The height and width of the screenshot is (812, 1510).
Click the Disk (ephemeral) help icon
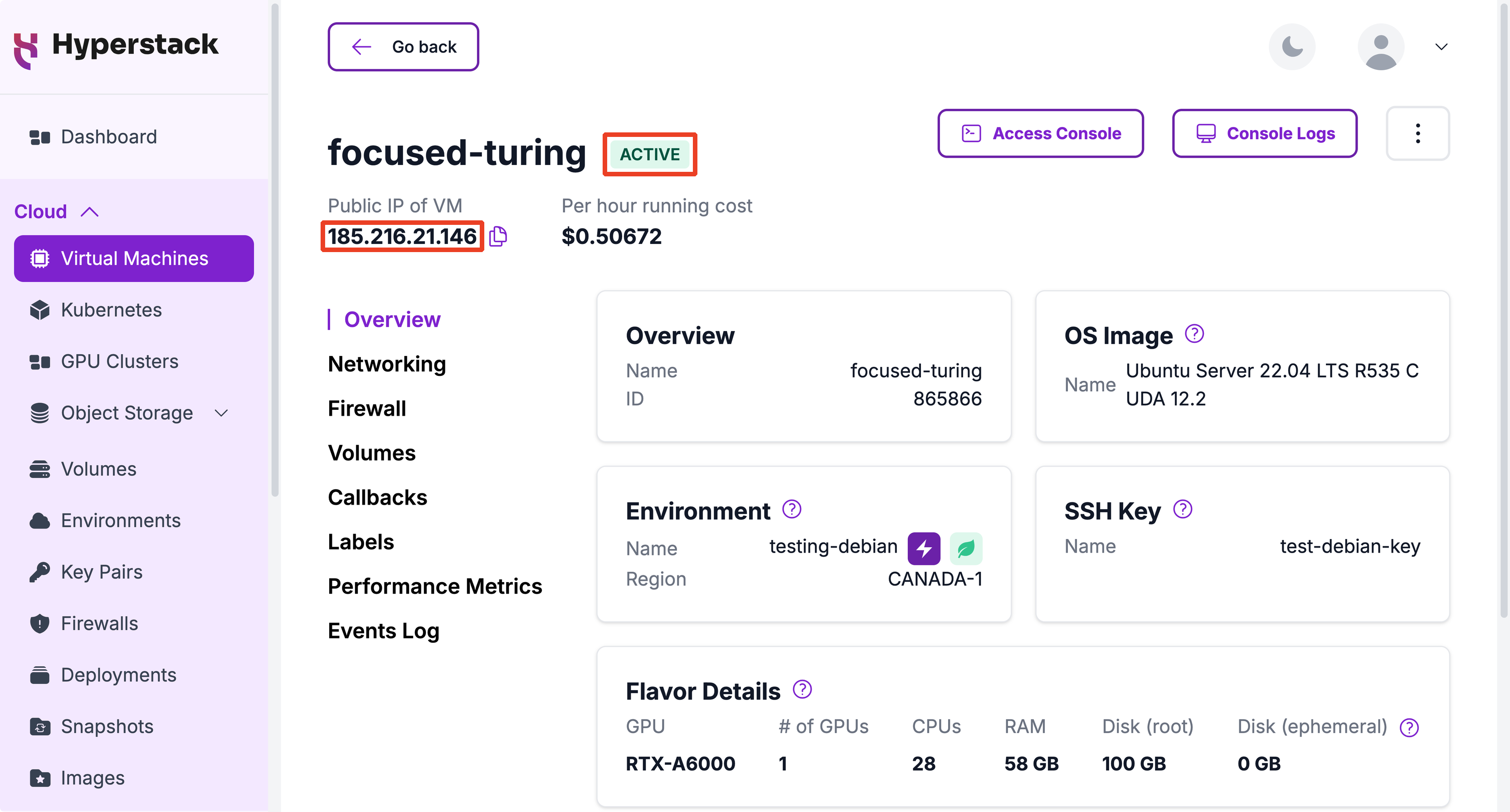tap(1408, 728)
